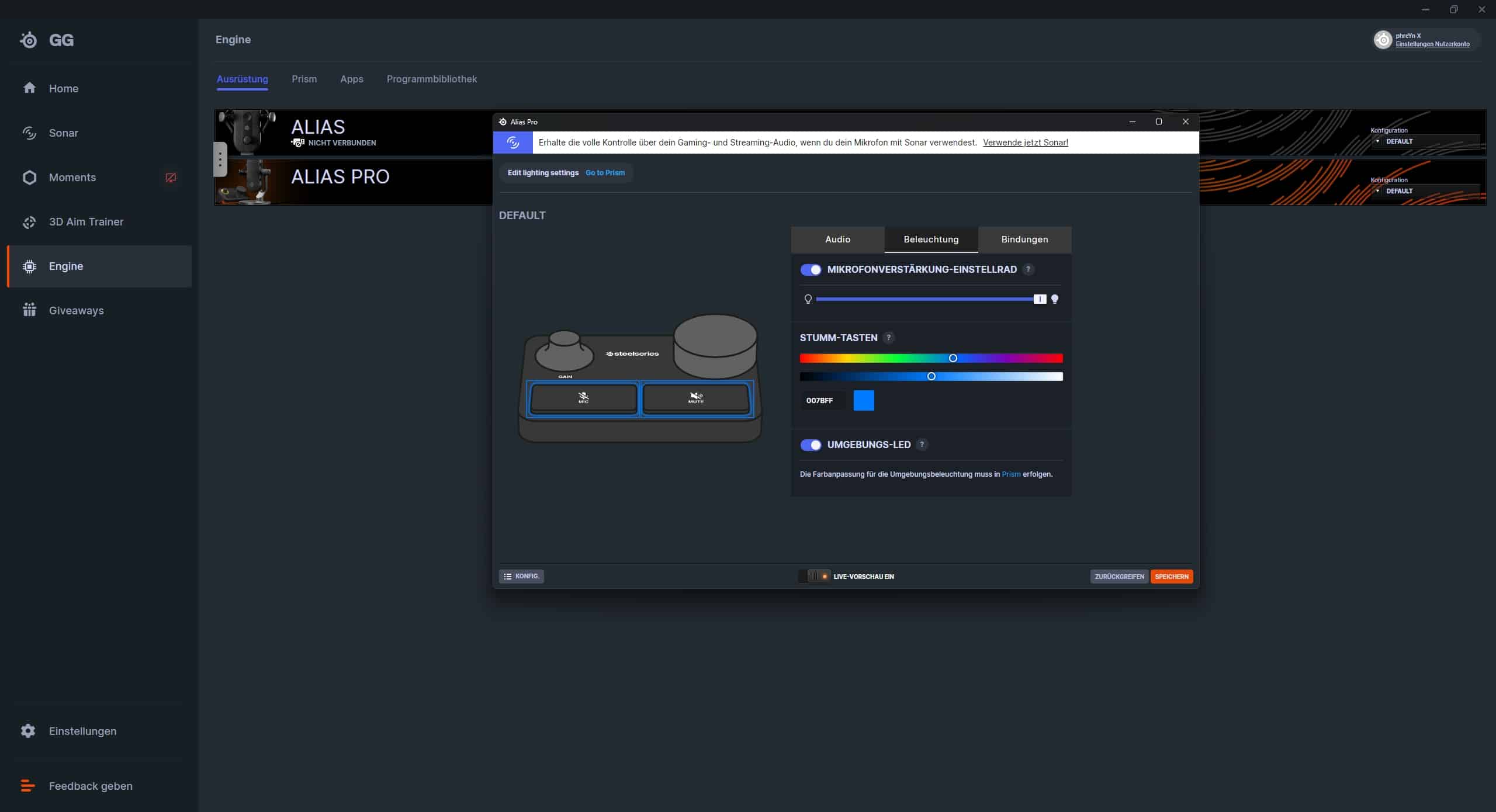Disable MIKROFONVERSTÄRKUNG-EINSTELLRAD toggle
Image resolution: width=1496 pixels, height=812 pixels.
(x=811, y=269)
